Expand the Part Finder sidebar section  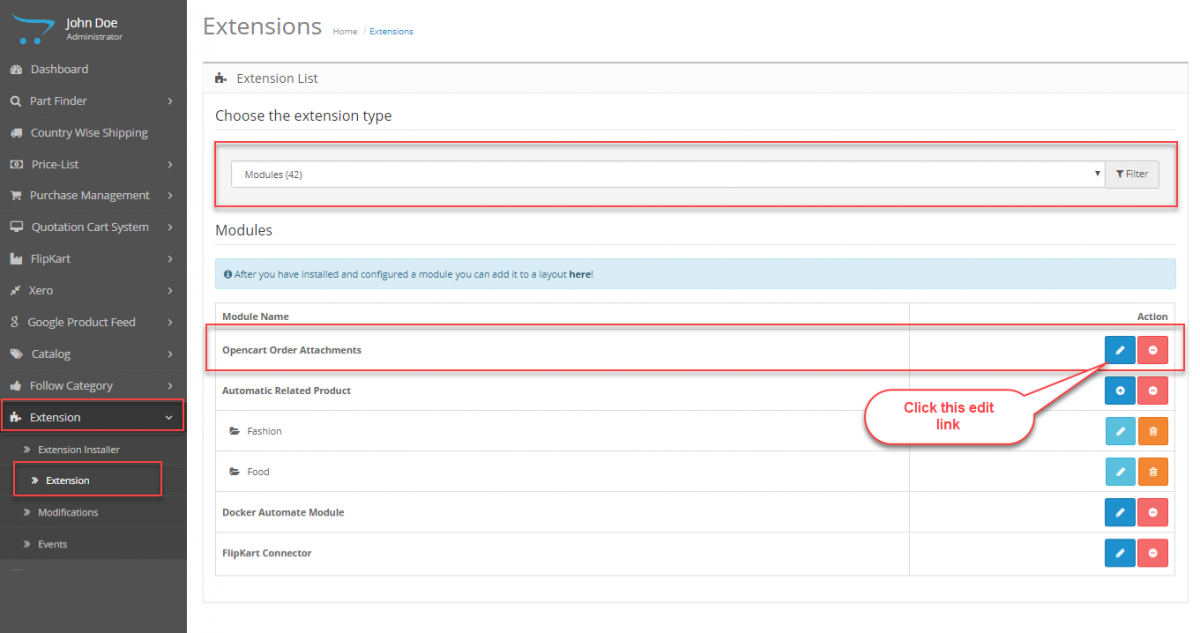pos(60,100)
